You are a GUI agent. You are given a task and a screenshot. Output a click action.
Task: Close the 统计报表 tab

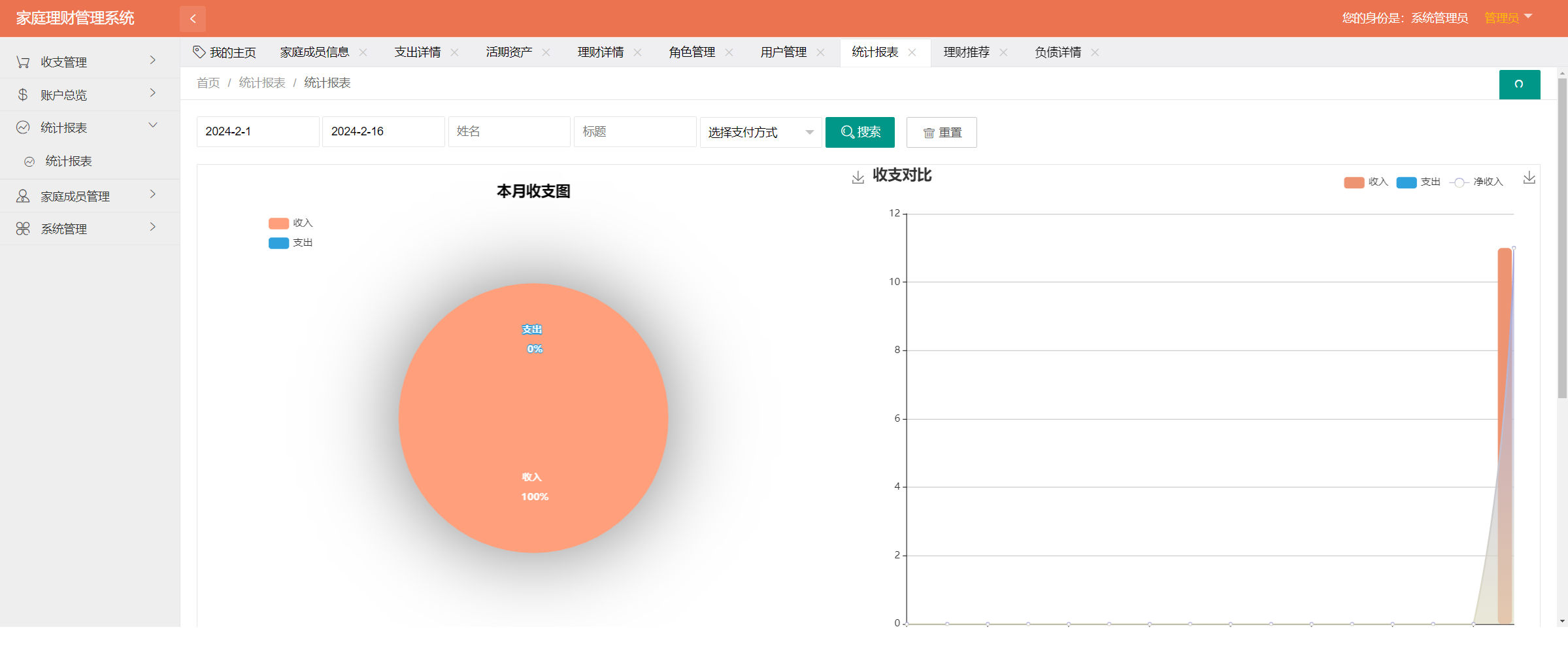tap(912, 52)
